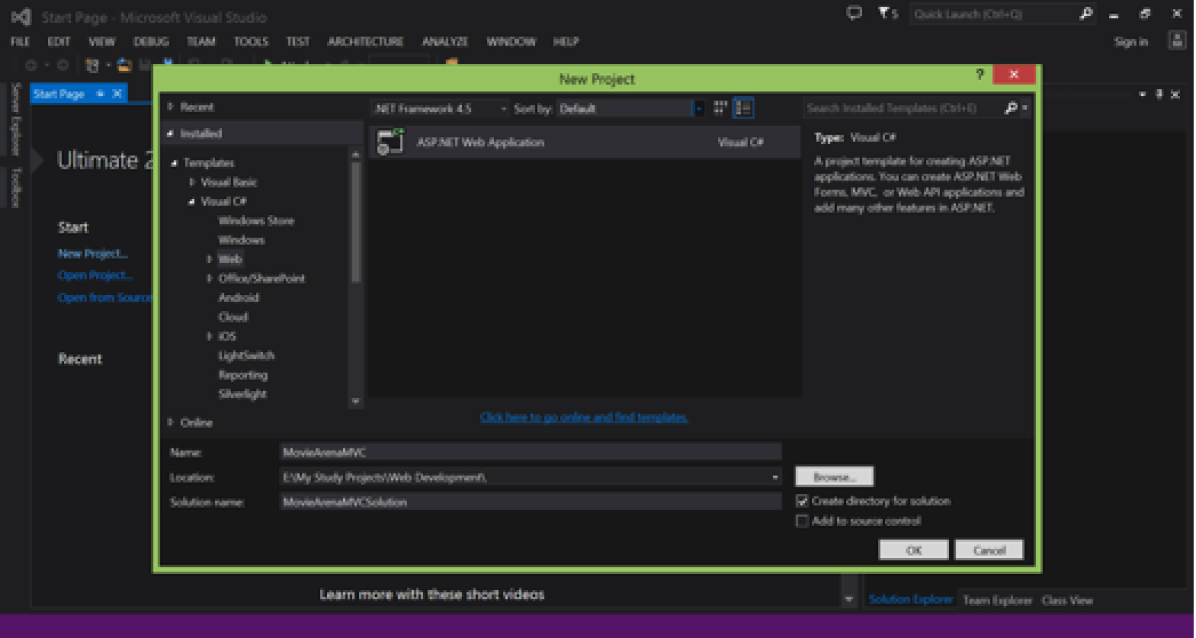Close the Start Page tab
1196x638 pixels.
pos(117,94)
